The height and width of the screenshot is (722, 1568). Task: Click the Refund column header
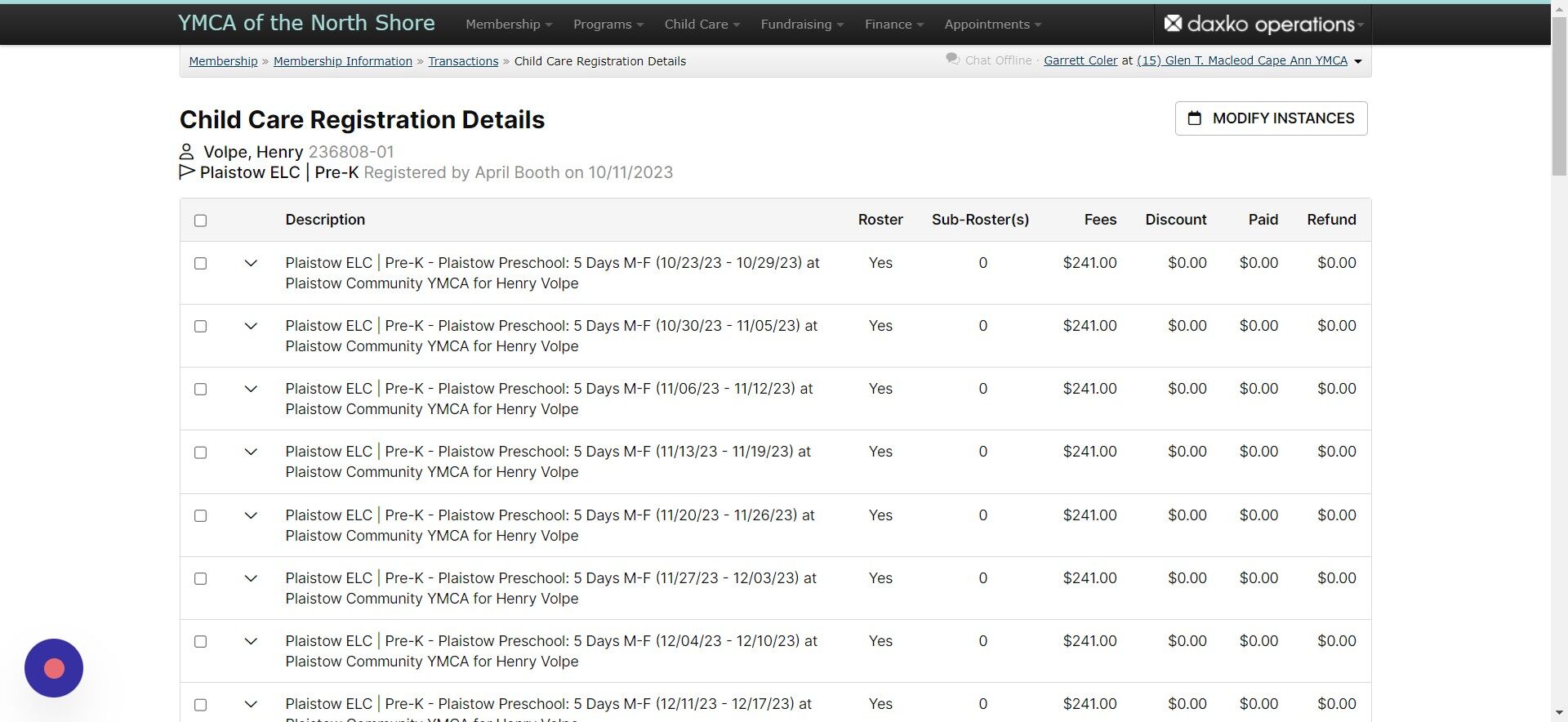(1331, 220)
